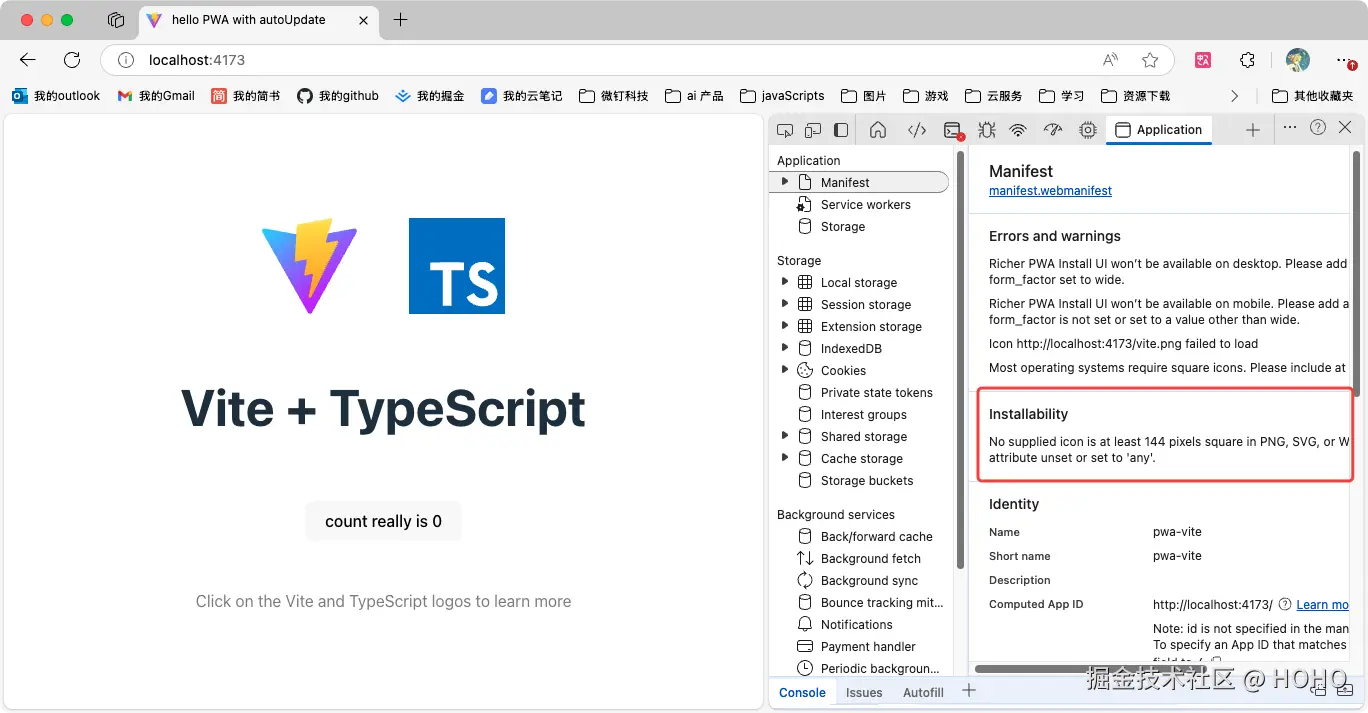The width and height of the screenshot is (1368, 713).
Task: Open the tab actions icon left of the tab
Action: tap(116, 20)
